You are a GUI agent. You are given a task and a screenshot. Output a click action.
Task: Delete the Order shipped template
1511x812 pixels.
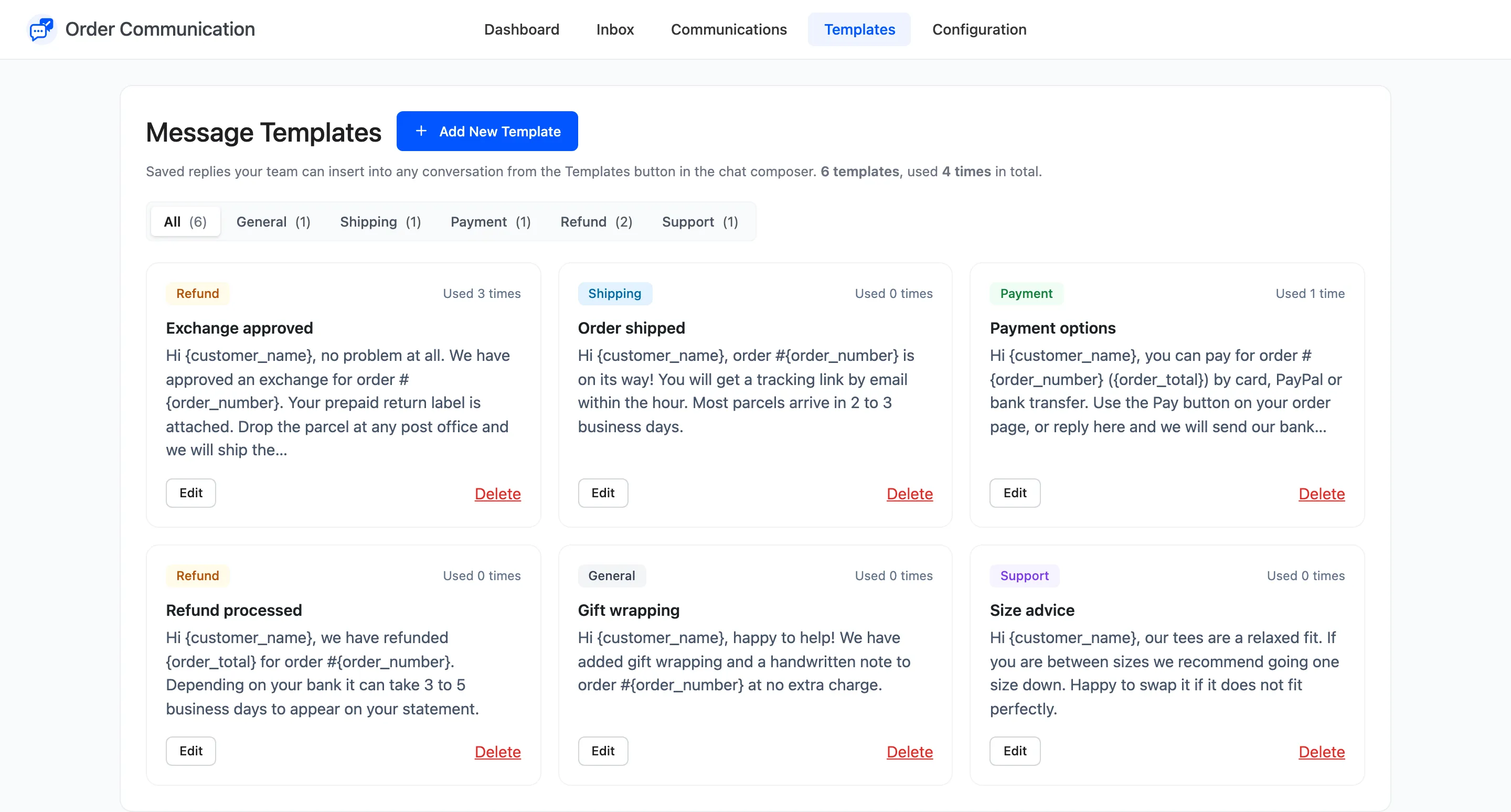point(910,494)
